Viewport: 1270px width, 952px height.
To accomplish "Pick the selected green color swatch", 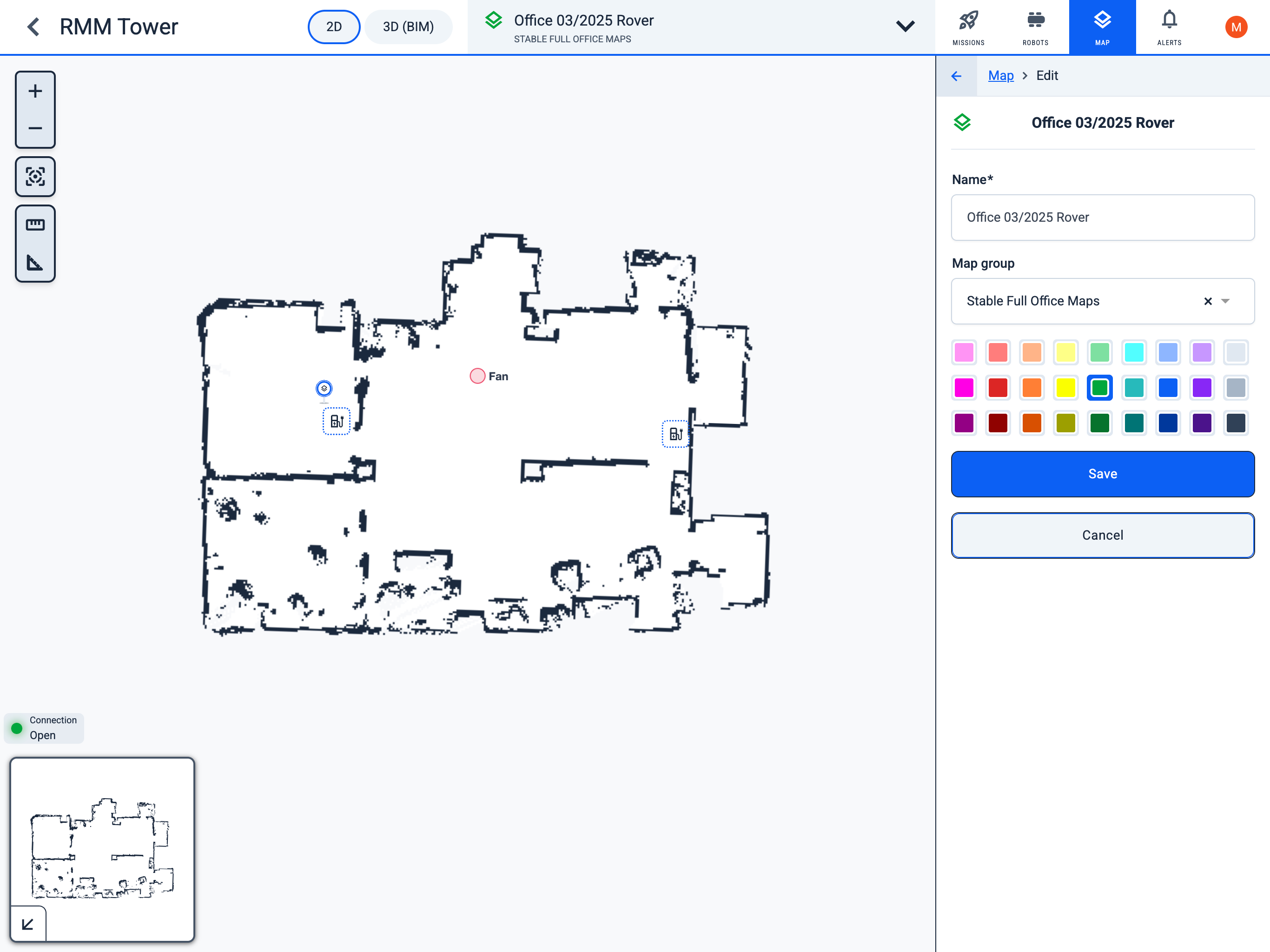I will [1099, 388].
